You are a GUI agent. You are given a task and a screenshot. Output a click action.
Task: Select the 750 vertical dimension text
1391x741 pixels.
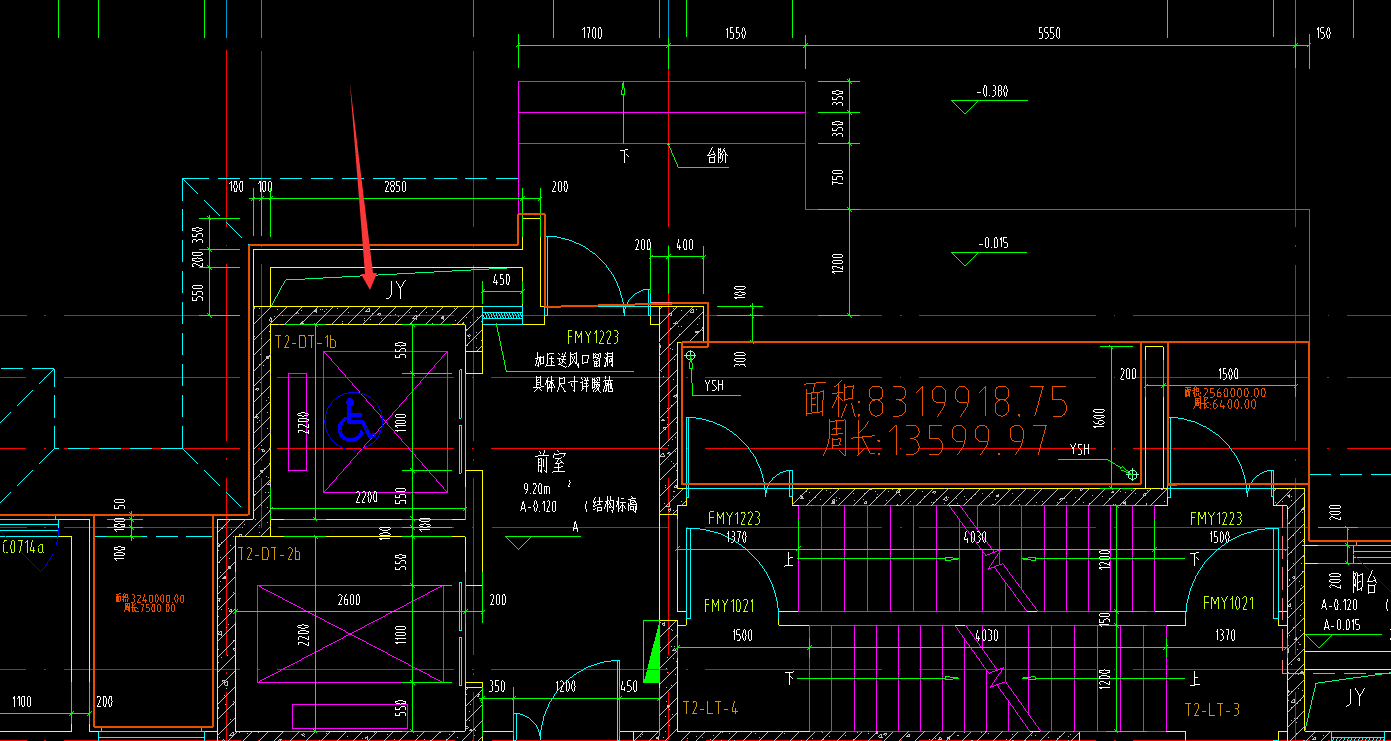coord(838,177)
